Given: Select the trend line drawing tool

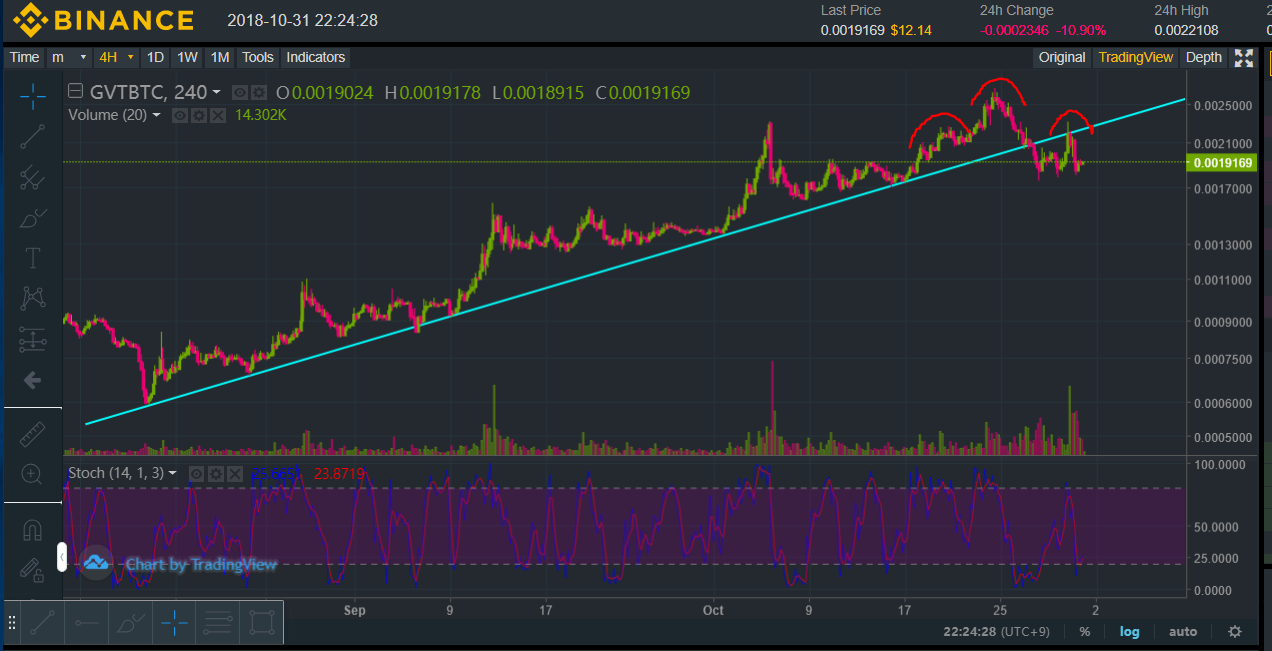Looking at the screenshot, I should (x=32, y=137).
